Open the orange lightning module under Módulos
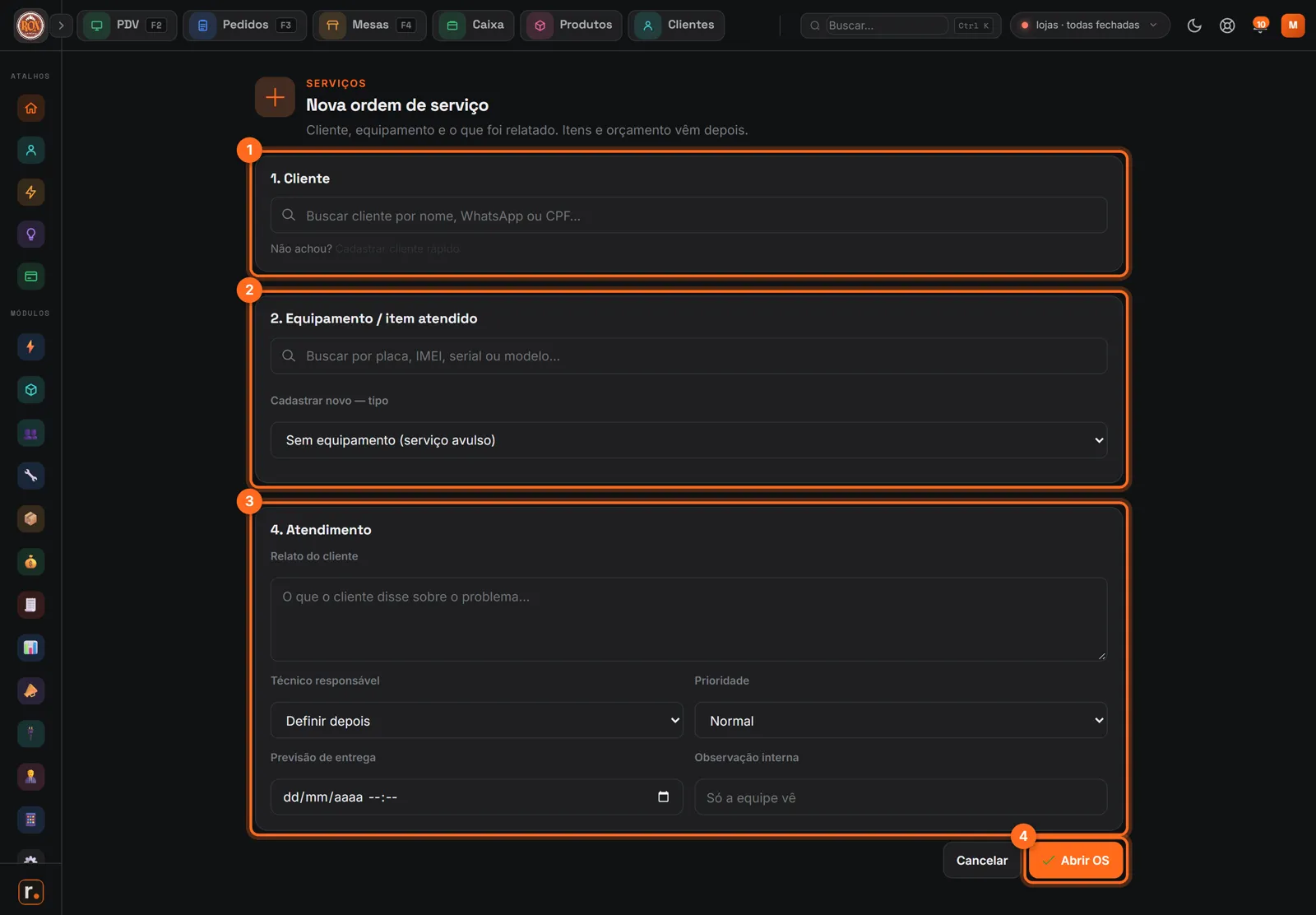This screenshot has width=1316, height=915. click(31, 346)
